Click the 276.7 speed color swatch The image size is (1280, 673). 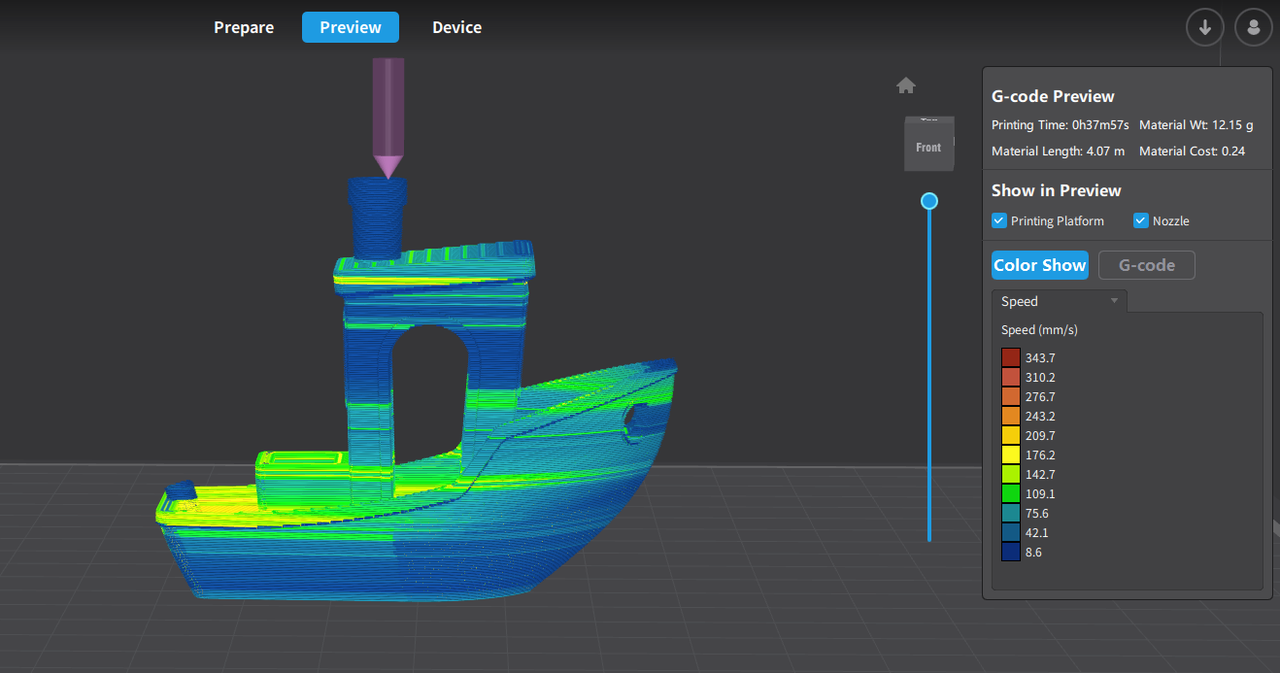pyautogui.click(x=1011, y=397)
